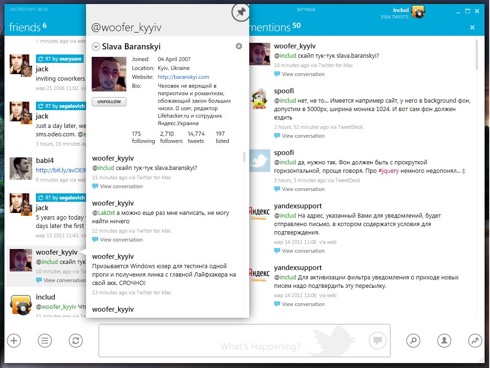
Task: Open babl4 avatar in friends column
Action: pos(20,168)
